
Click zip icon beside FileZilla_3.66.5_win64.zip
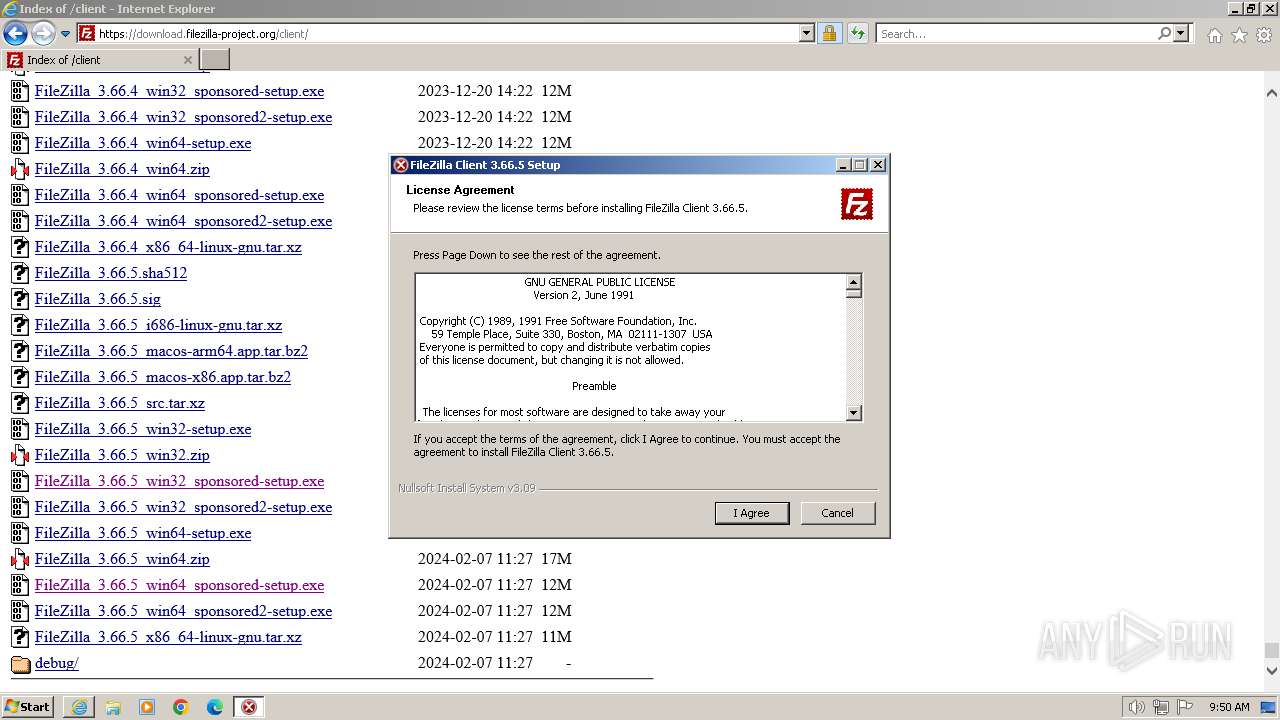point(20,559)
